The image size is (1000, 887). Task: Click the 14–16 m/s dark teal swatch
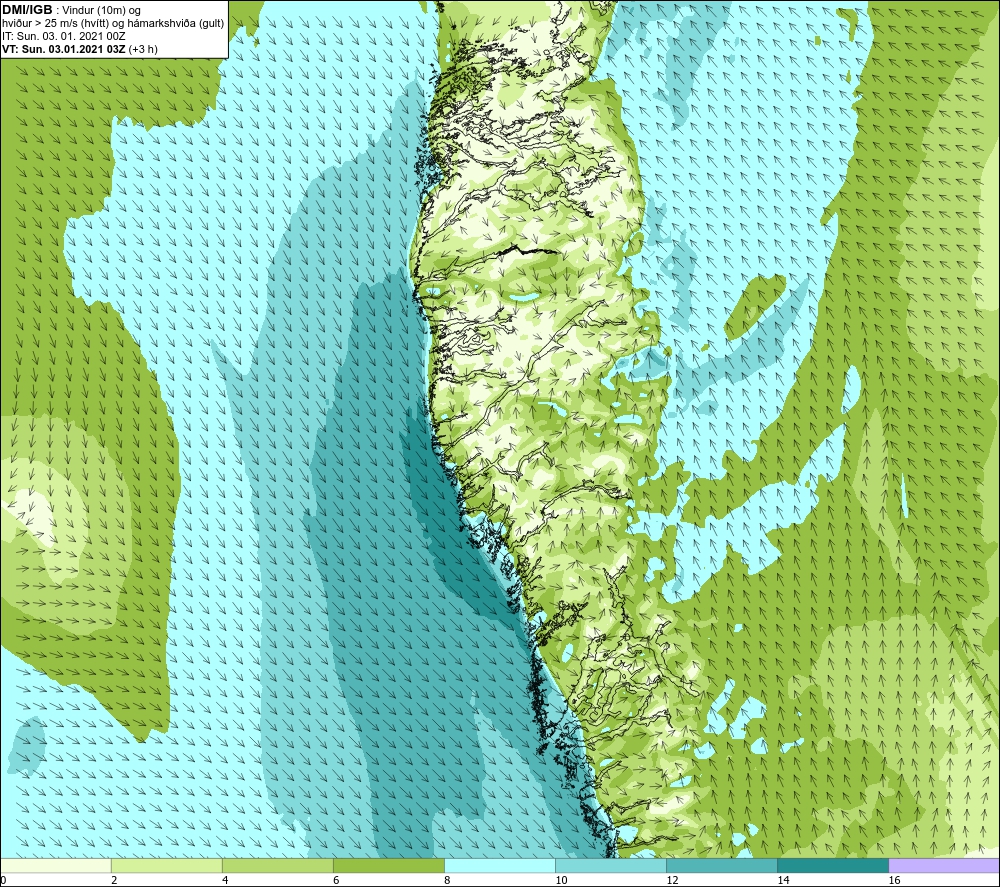click(833, 866)
